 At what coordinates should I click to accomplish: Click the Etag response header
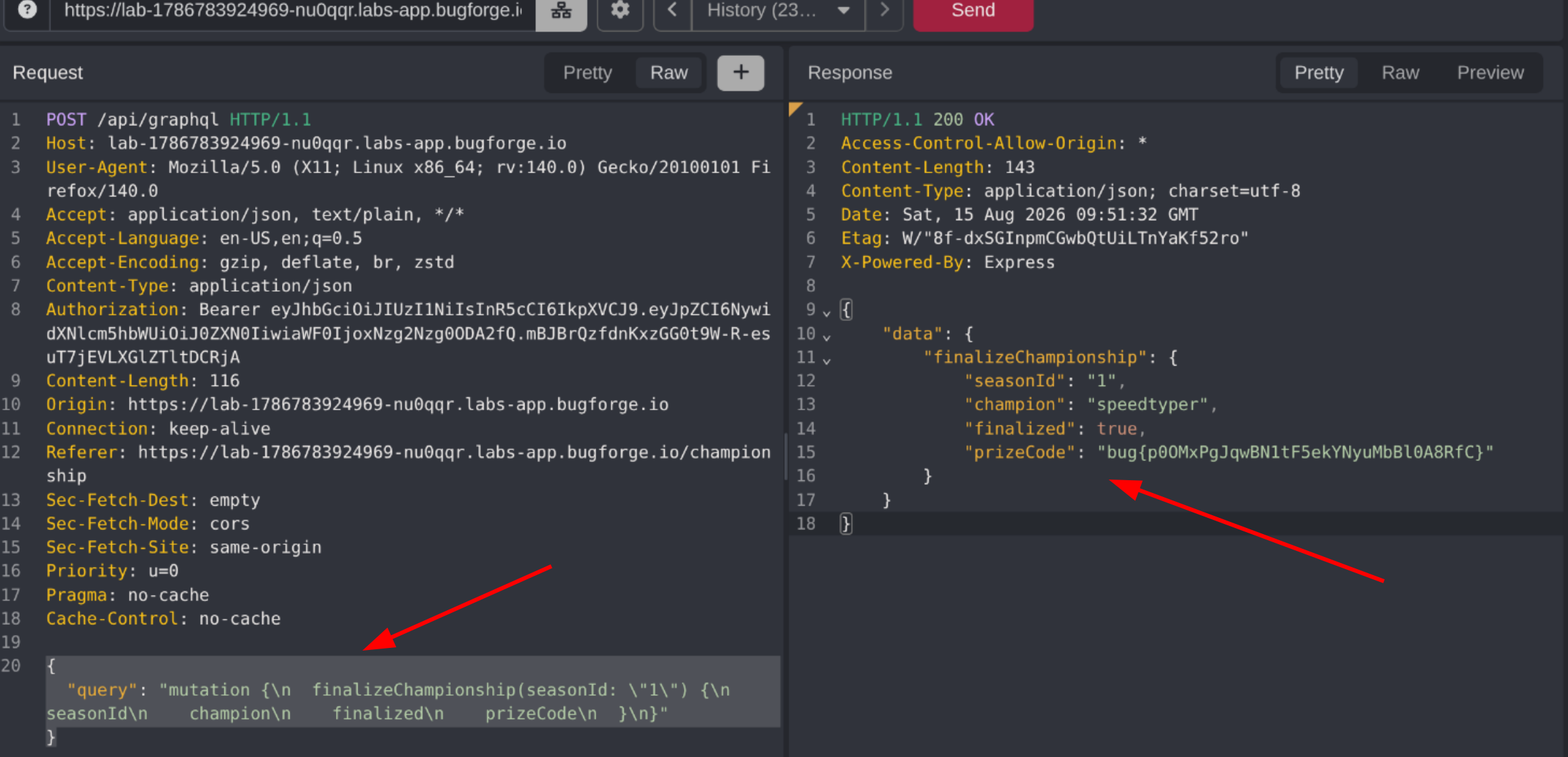click(1045, 238)
